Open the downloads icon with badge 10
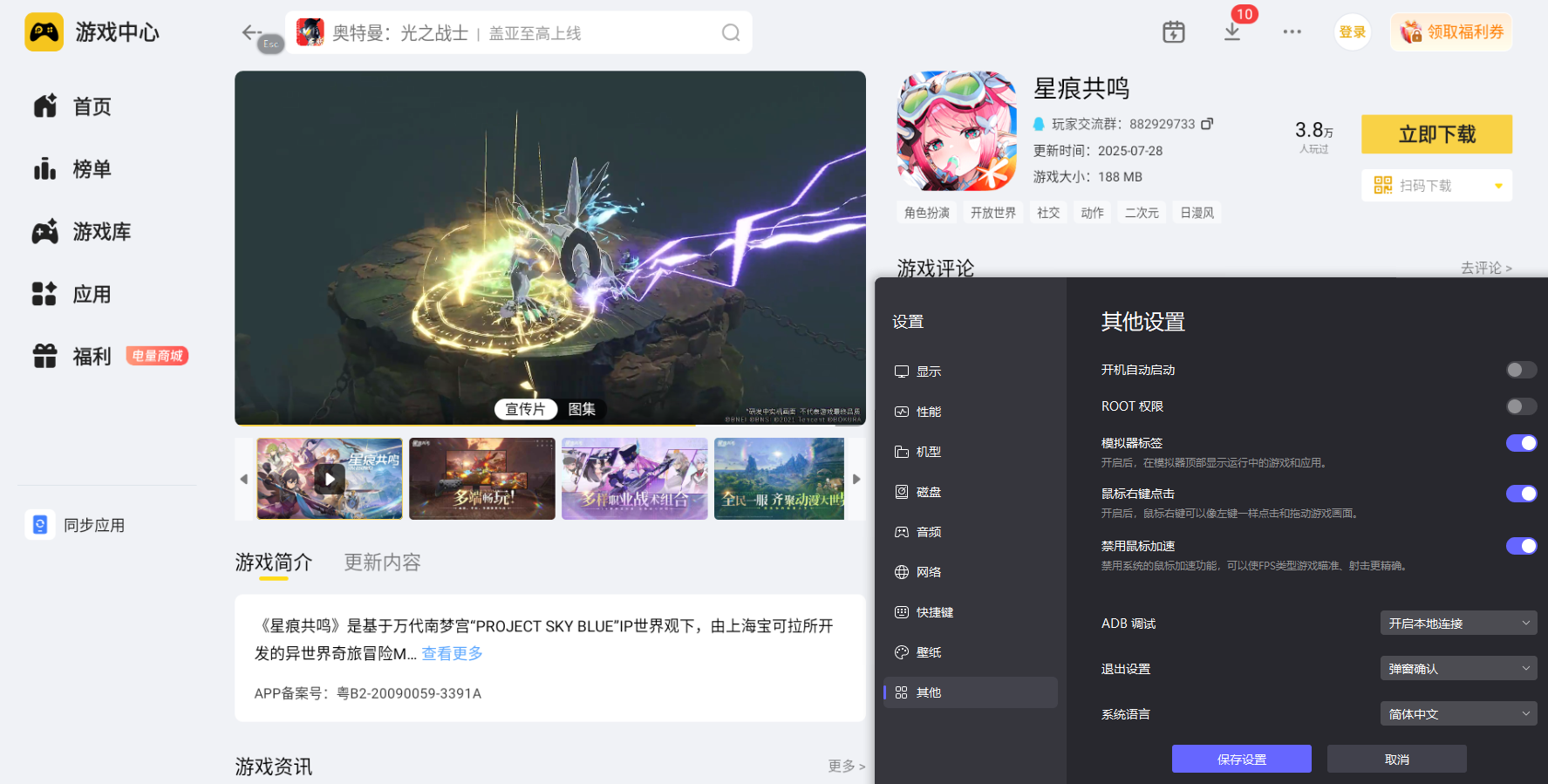The image size is (1548, 784). point(1233,31)
